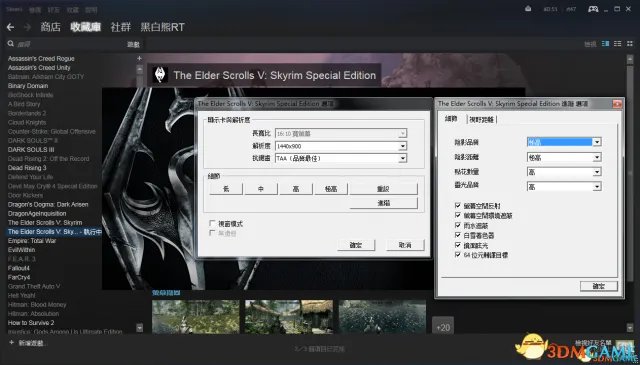
Task: Click the forward arrow navigation icon
Action: [27, 27]
